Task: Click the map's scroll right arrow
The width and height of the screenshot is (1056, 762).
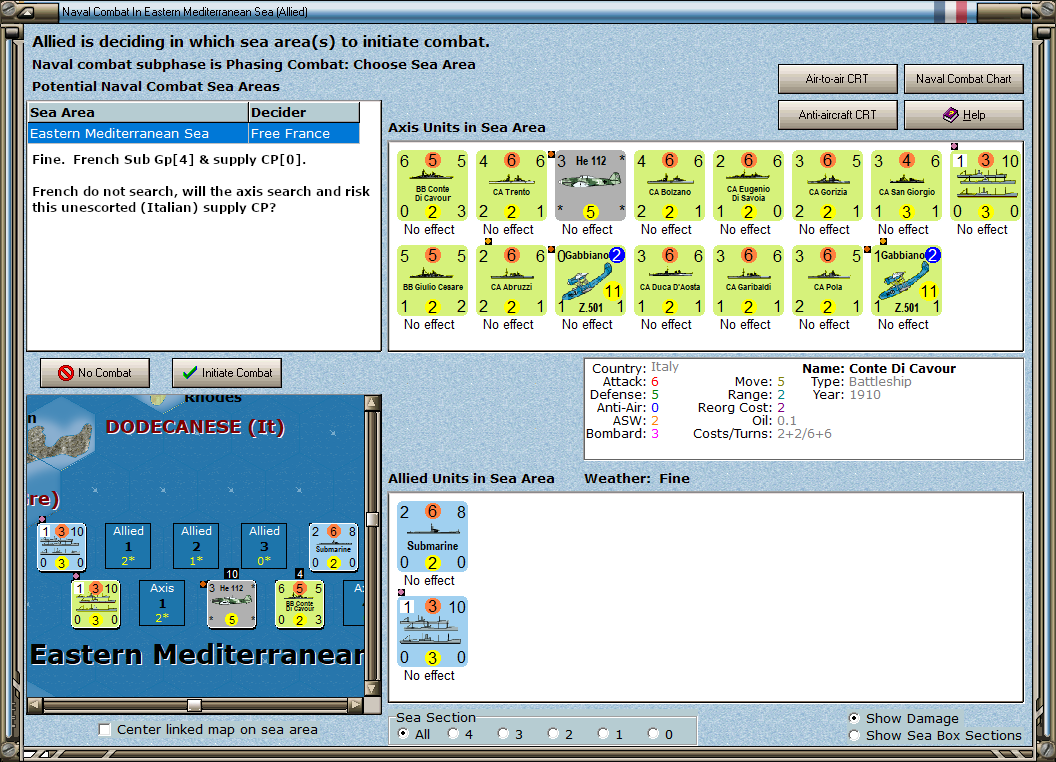Action: (x=356, y=705)
